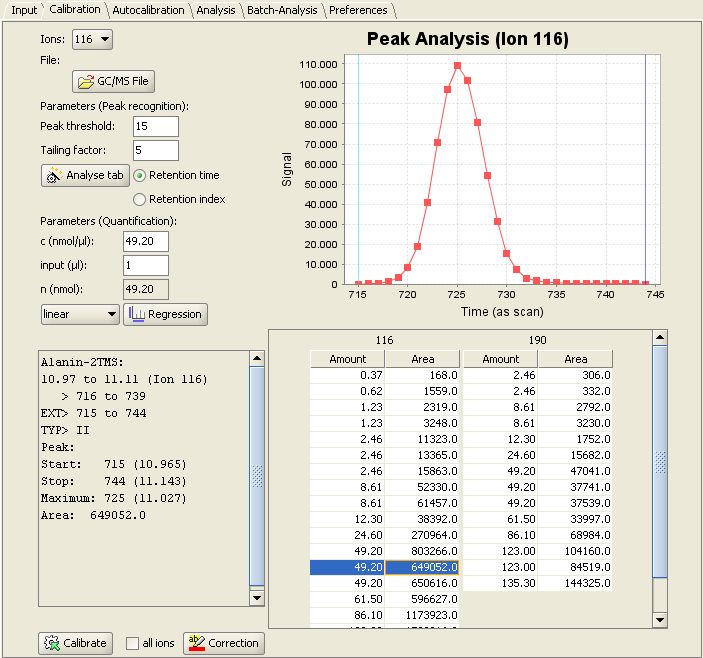Open the Analysis tab
Viewport: 703px width, 658px height.
point(216,10)
